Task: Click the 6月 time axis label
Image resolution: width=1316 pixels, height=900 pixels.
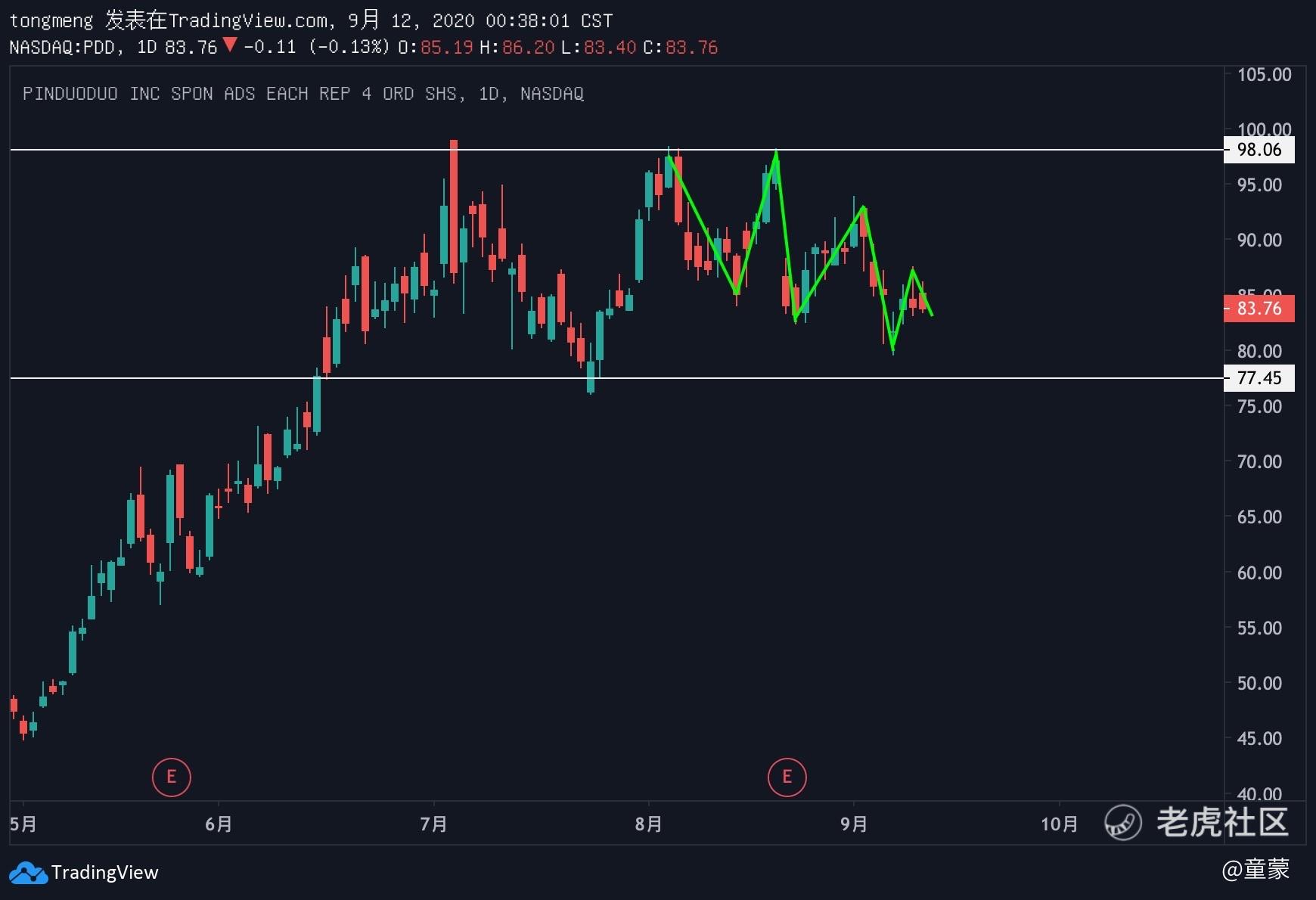Action: [x=219, y=824]
